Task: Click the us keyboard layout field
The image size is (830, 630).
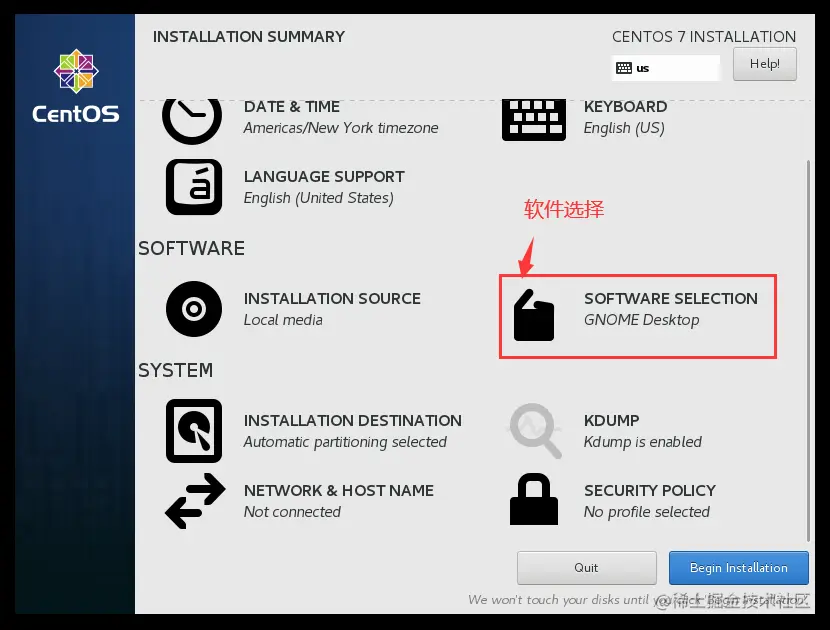Action: click(666, 68)
